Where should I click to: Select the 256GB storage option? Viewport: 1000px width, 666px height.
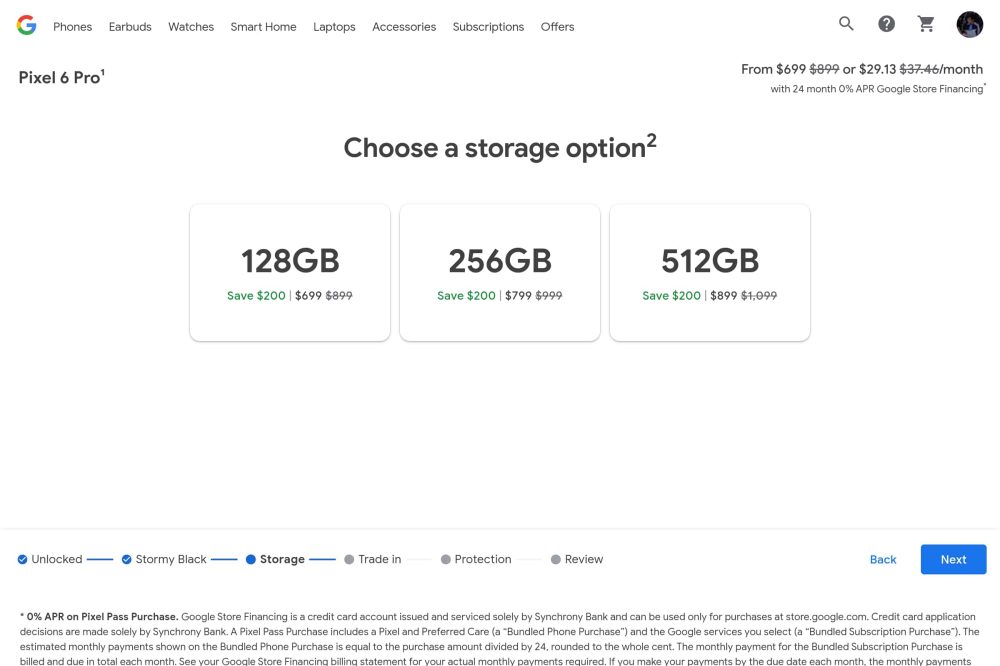click(x=499, y=271)
